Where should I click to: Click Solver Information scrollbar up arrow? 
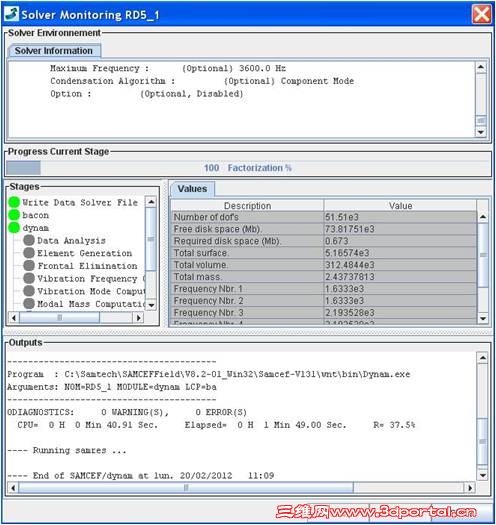click(481, 67)
